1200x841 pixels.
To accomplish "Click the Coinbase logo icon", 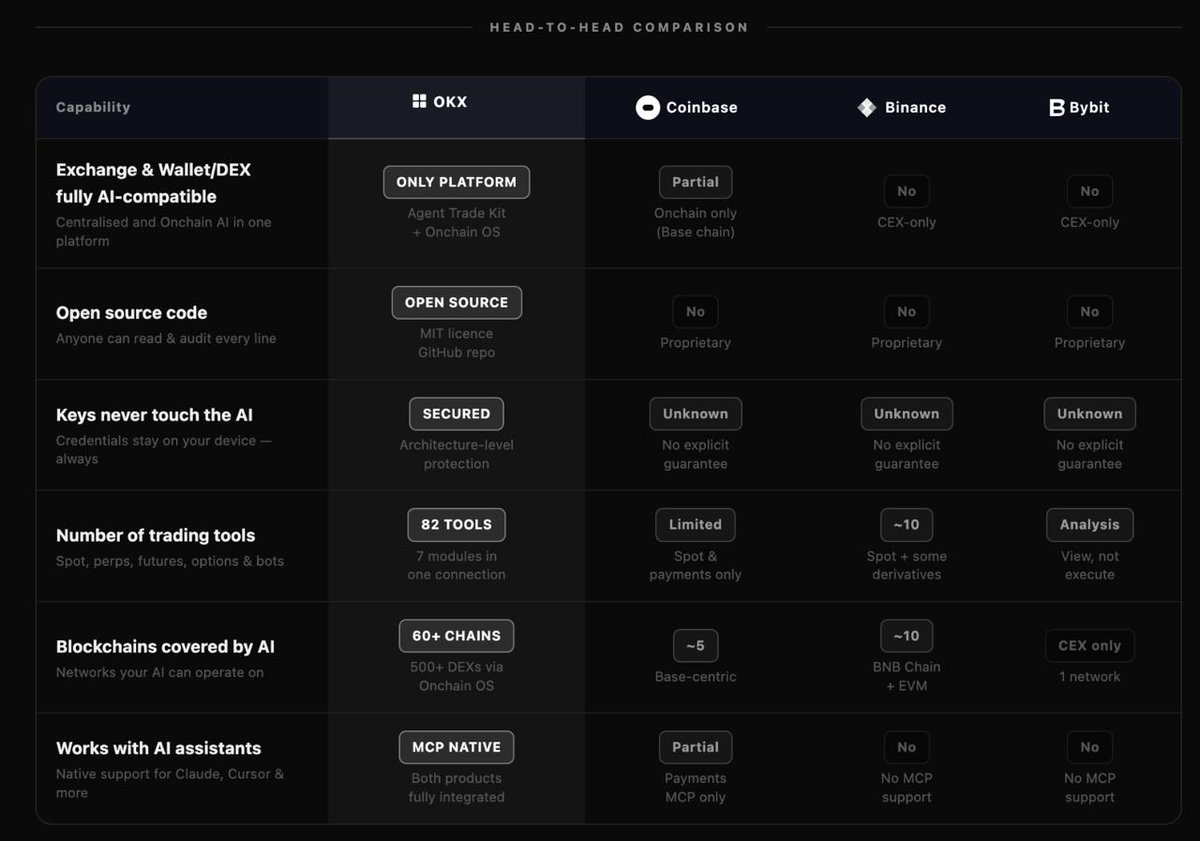I will coord(648,107).
